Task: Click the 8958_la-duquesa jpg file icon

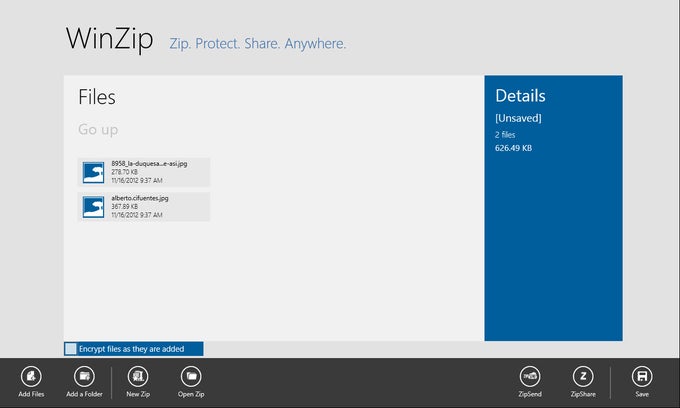Action: click(x=94, y=173)
